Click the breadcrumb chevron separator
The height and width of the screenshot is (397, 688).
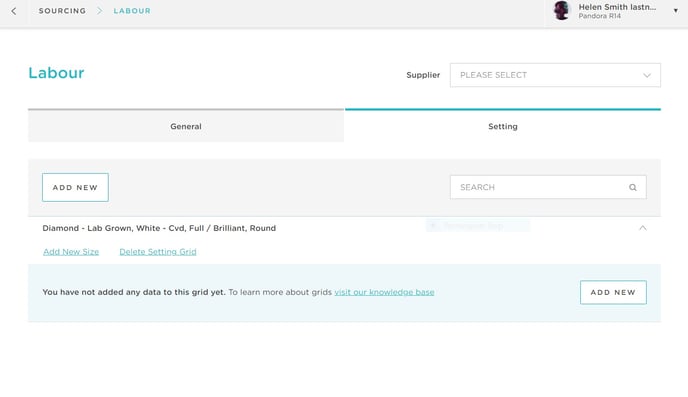click(100, 11)
